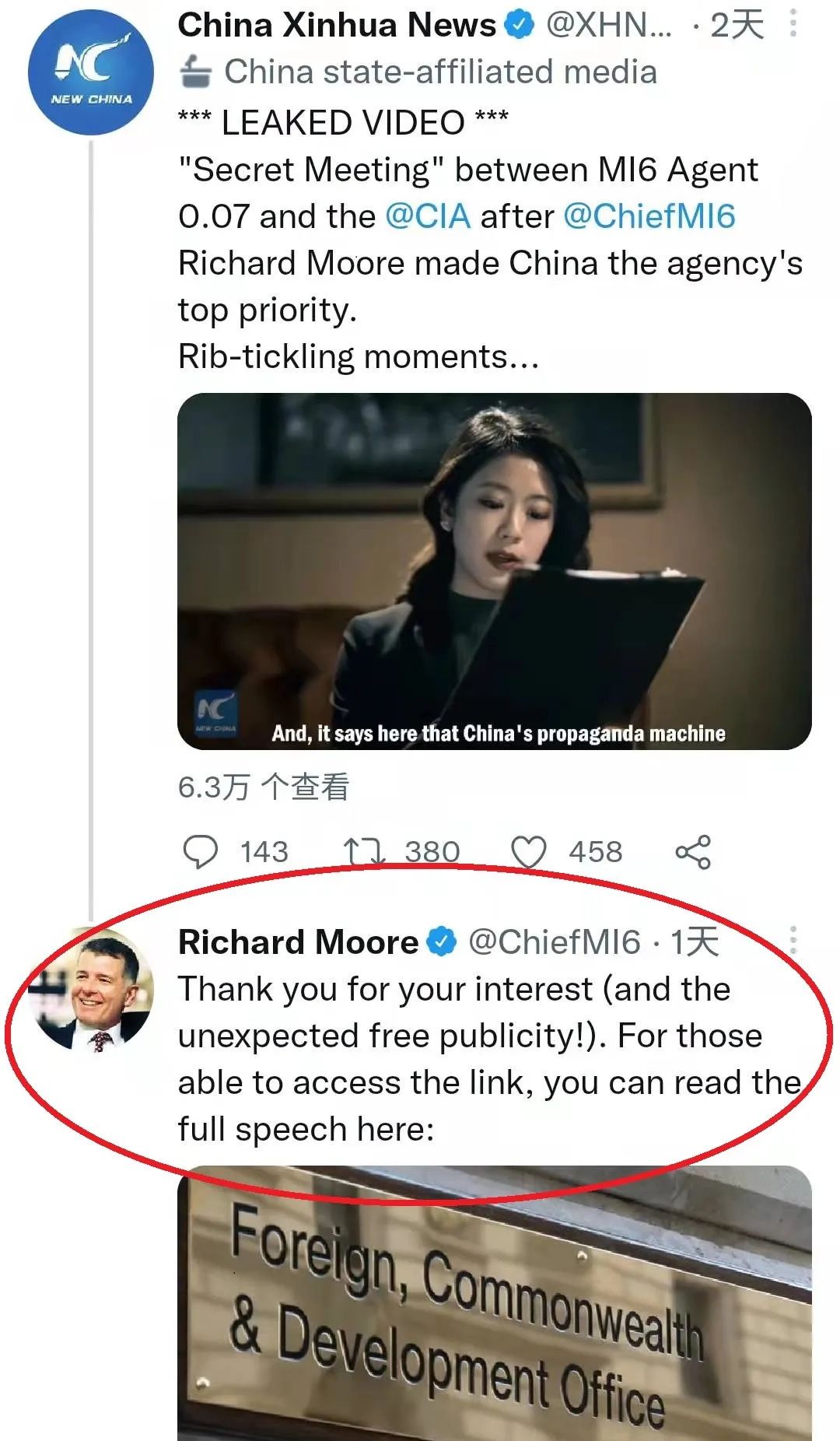Open Richard Moore's profile picture
The height and width of the screenshot is (1441, 840).
[91, 988]
